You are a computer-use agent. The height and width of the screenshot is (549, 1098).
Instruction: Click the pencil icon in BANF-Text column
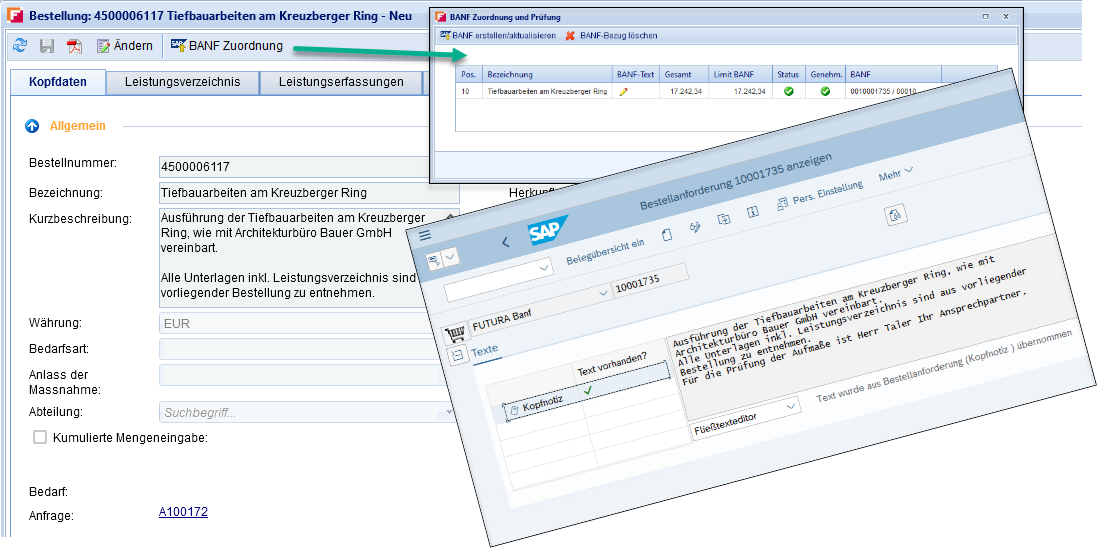coord(624,91)
